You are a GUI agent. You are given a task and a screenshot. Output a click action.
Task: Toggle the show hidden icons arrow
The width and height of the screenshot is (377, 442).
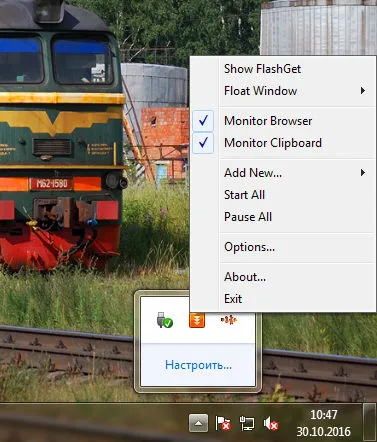198,423
